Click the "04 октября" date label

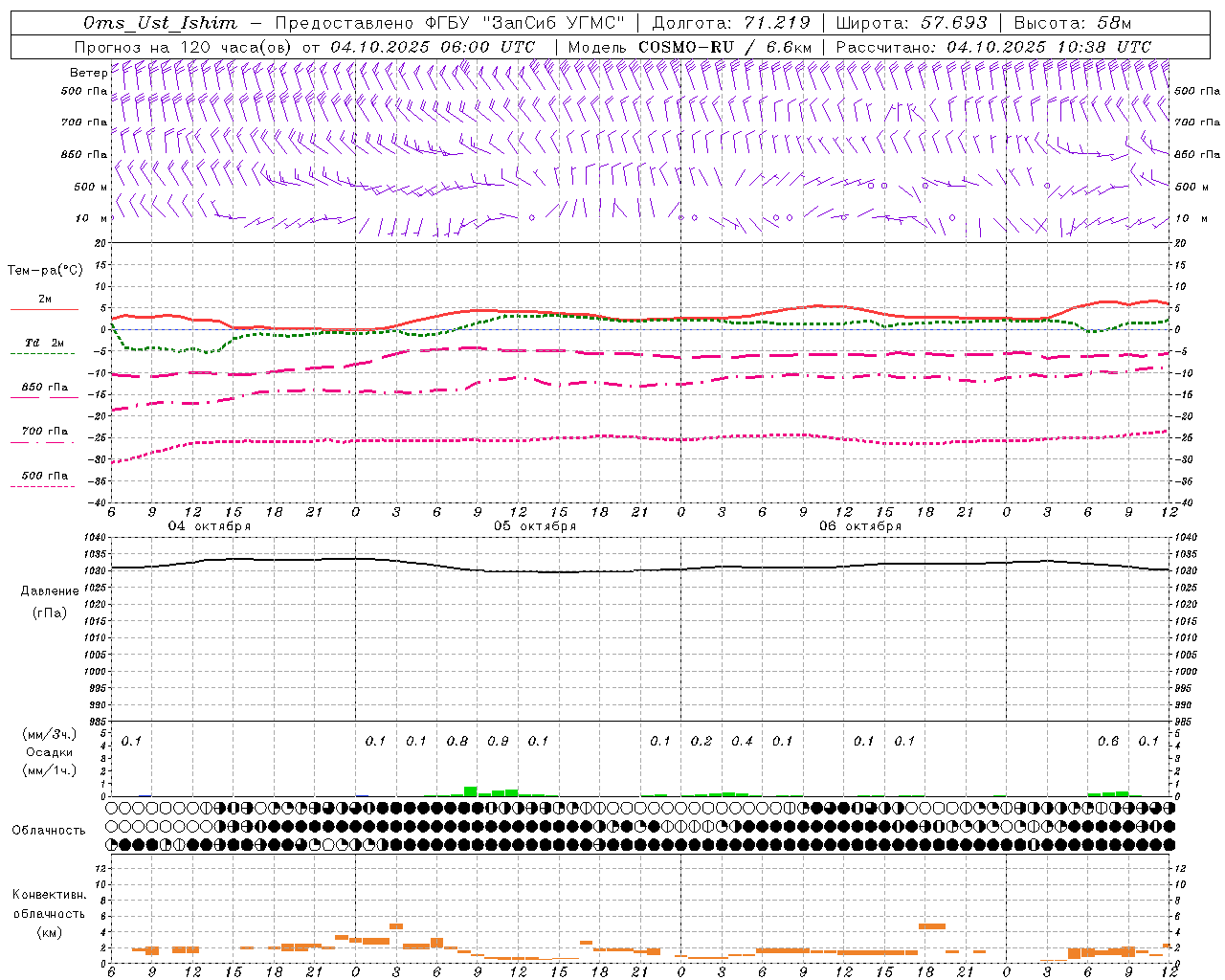[x=210, y=526]
